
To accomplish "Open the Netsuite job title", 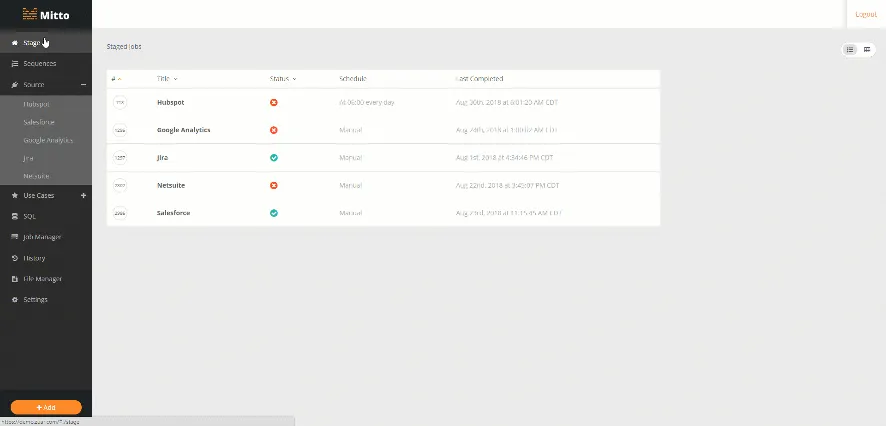I will coord(171,185).
